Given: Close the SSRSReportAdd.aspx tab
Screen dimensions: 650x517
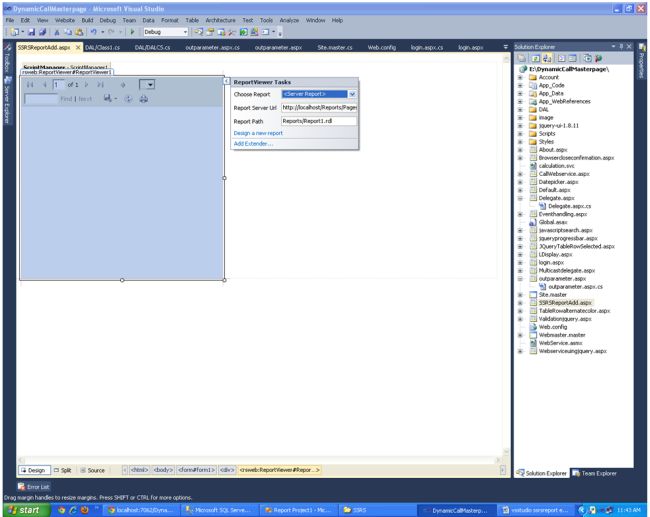Looking at the screenshot, I should click(78, 48).
